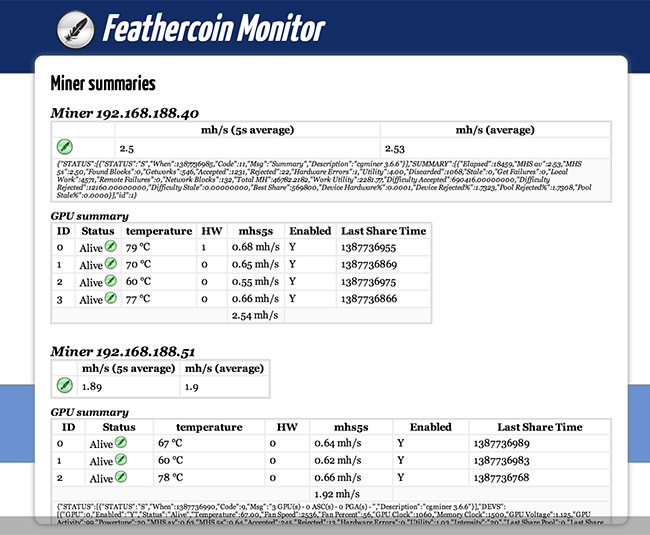Click the Last Share Time header in first GPU table
This screenshot has height=535, width=650.
(x=383, y=231)
